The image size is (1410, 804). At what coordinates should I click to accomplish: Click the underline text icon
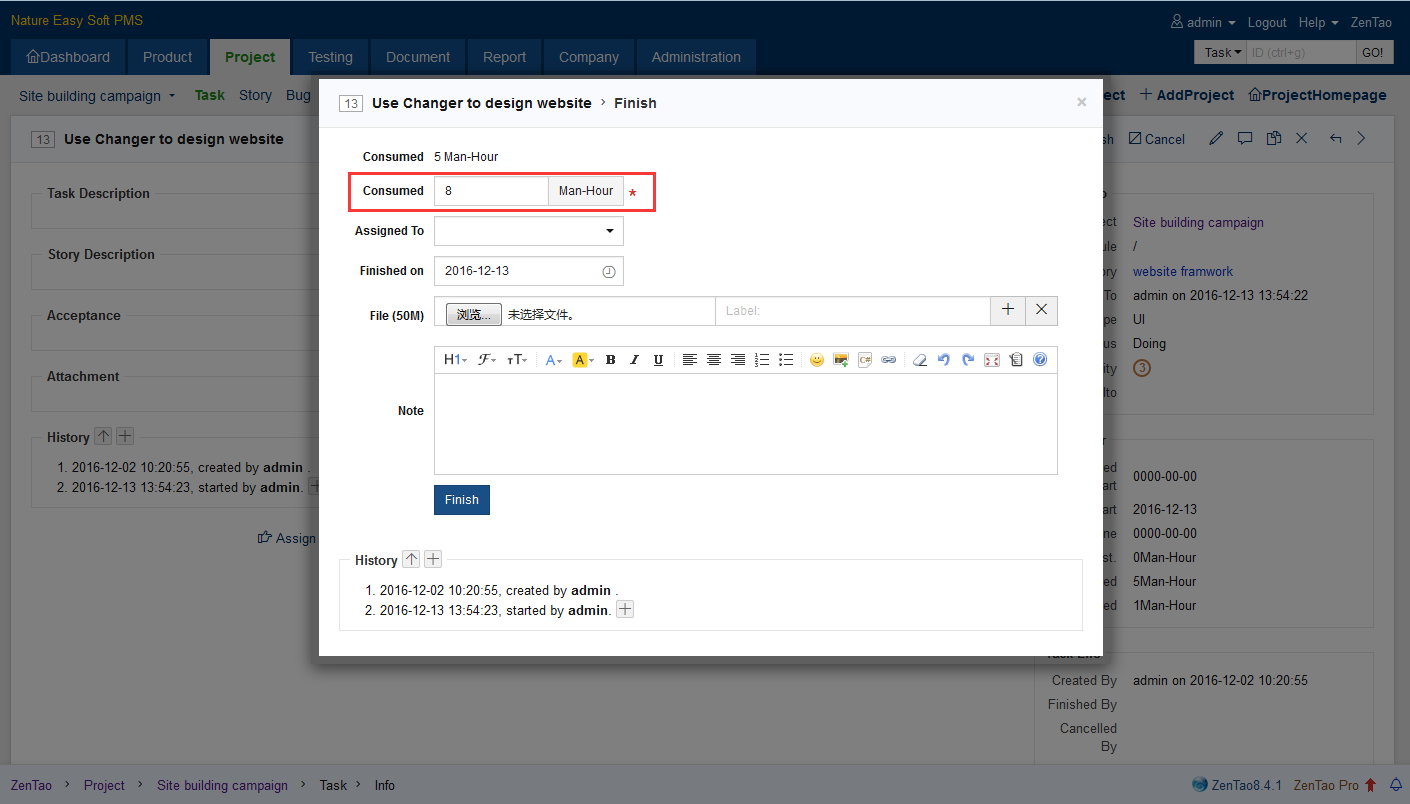pos(658,360)
